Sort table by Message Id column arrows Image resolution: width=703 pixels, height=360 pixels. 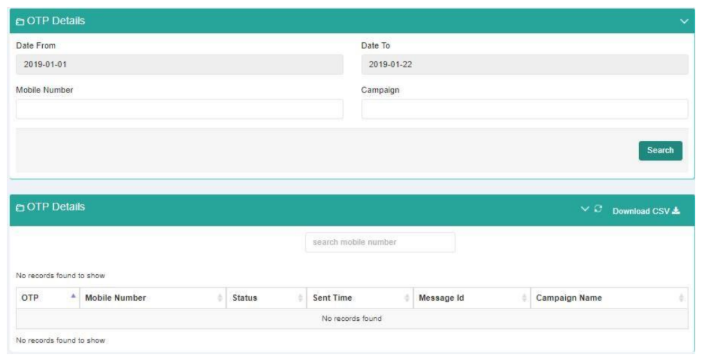[524, 298]
